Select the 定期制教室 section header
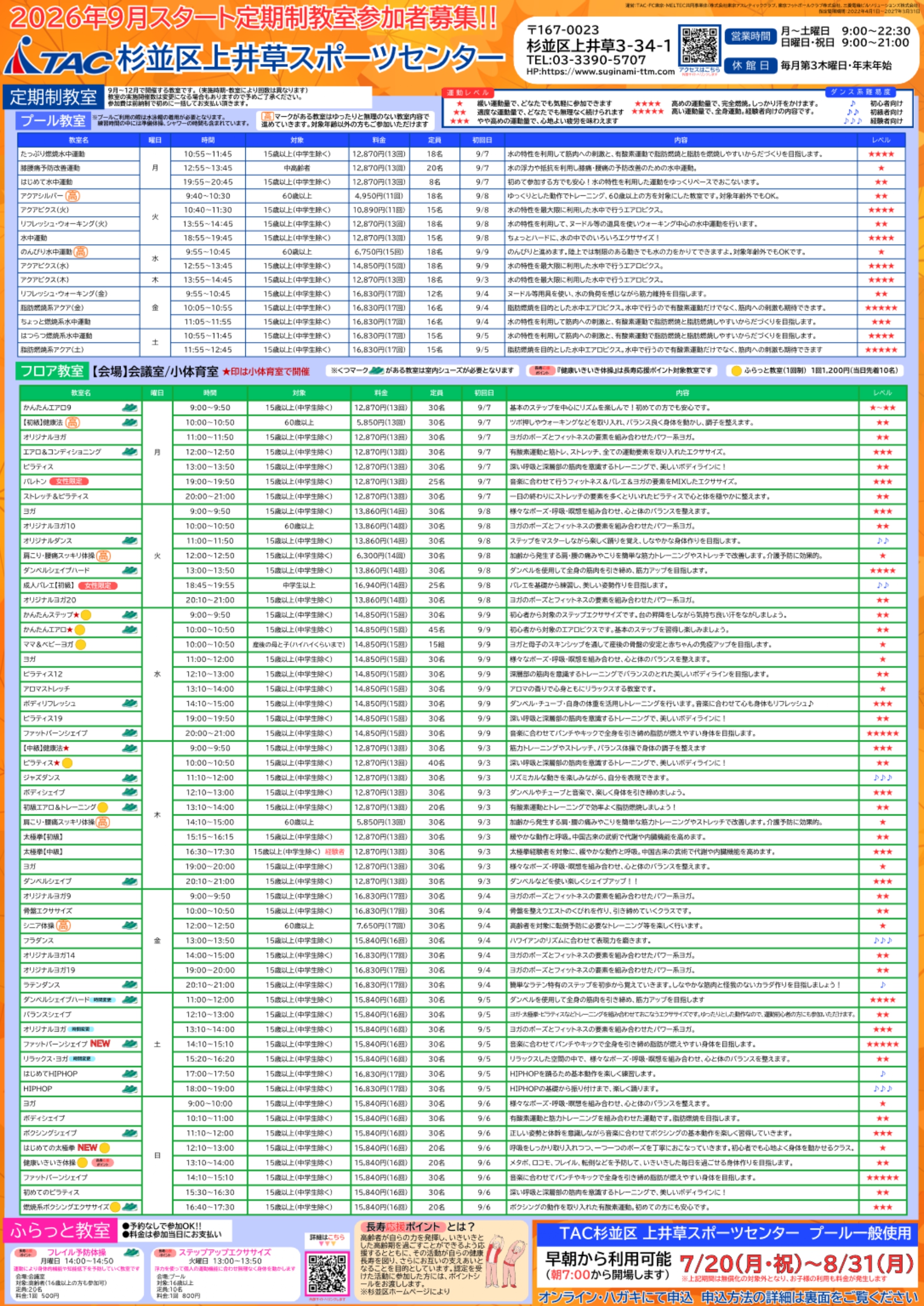This screenshot has height=1306, width=924. pyautogui.click(x=54, y=97)
